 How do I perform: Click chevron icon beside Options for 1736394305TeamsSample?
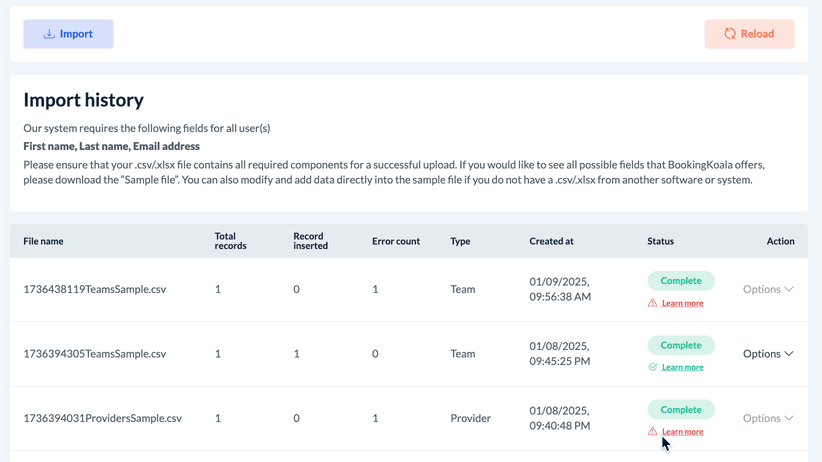click(x=789, y=354)
